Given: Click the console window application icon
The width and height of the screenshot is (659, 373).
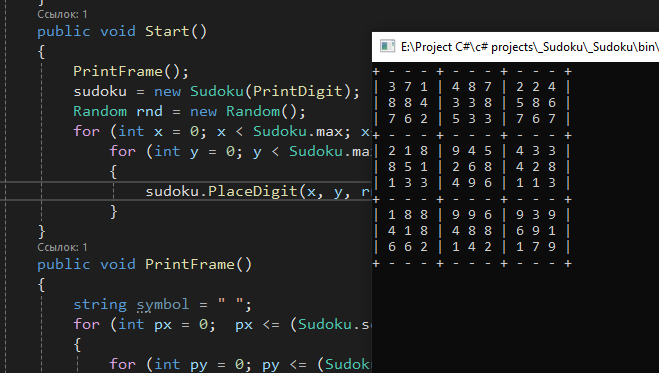Looking at the screenshot, I should (x=387, y=46).
